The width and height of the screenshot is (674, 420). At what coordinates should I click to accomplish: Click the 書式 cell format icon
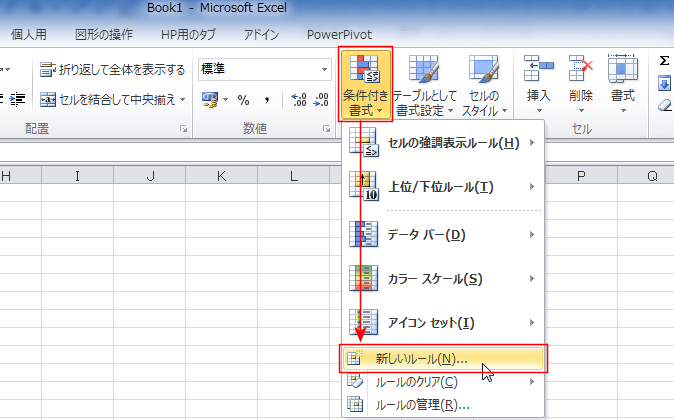point(623,68)
